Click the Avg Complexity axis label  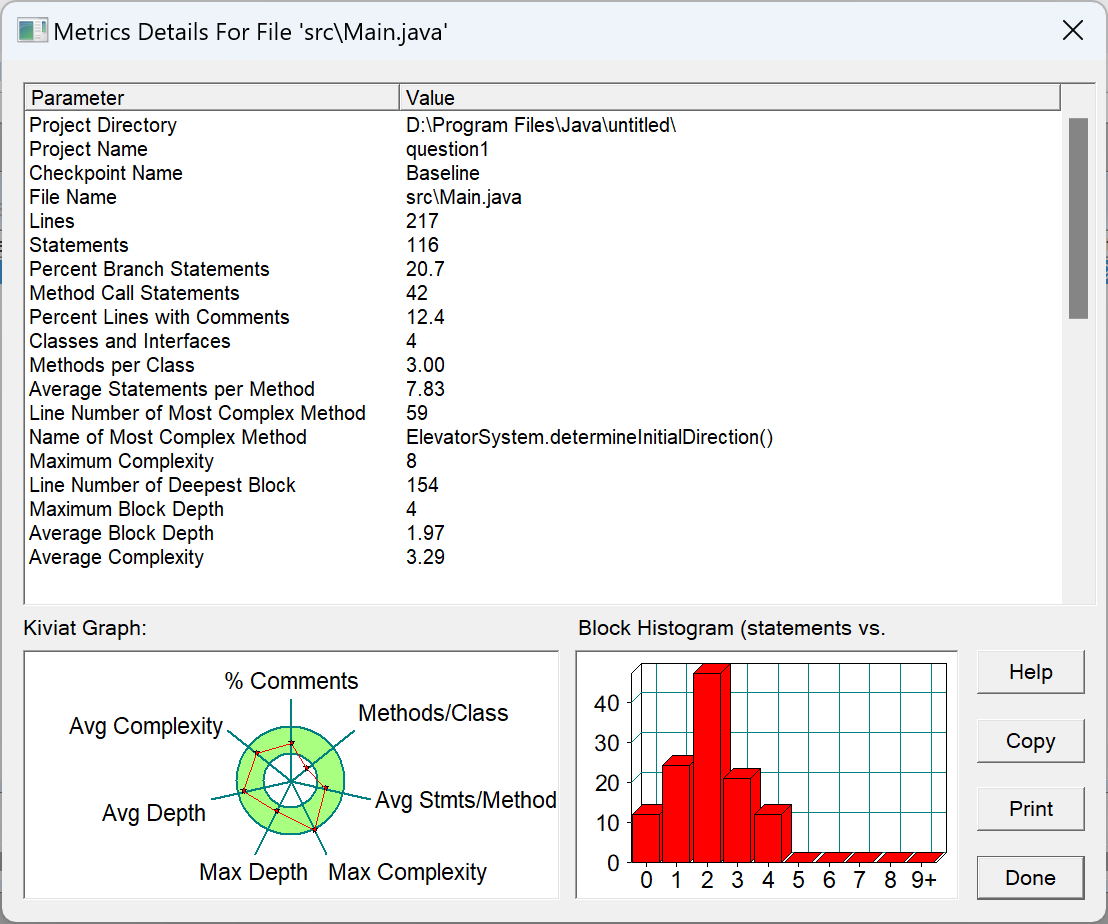[146, 725]
